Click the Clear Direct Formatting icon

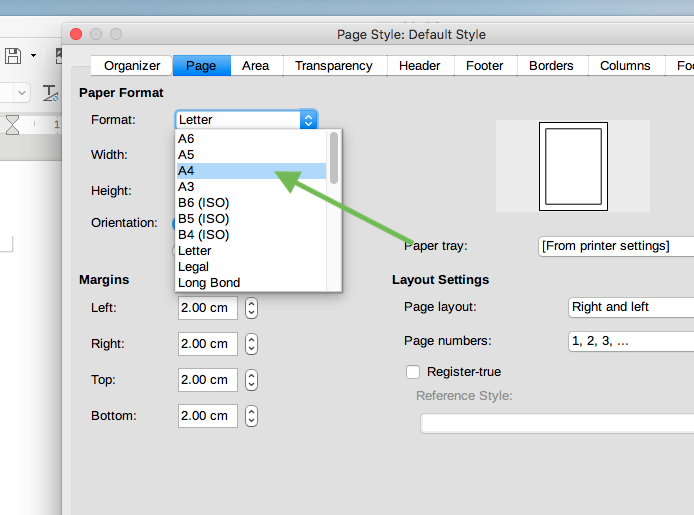coord(50,93)
